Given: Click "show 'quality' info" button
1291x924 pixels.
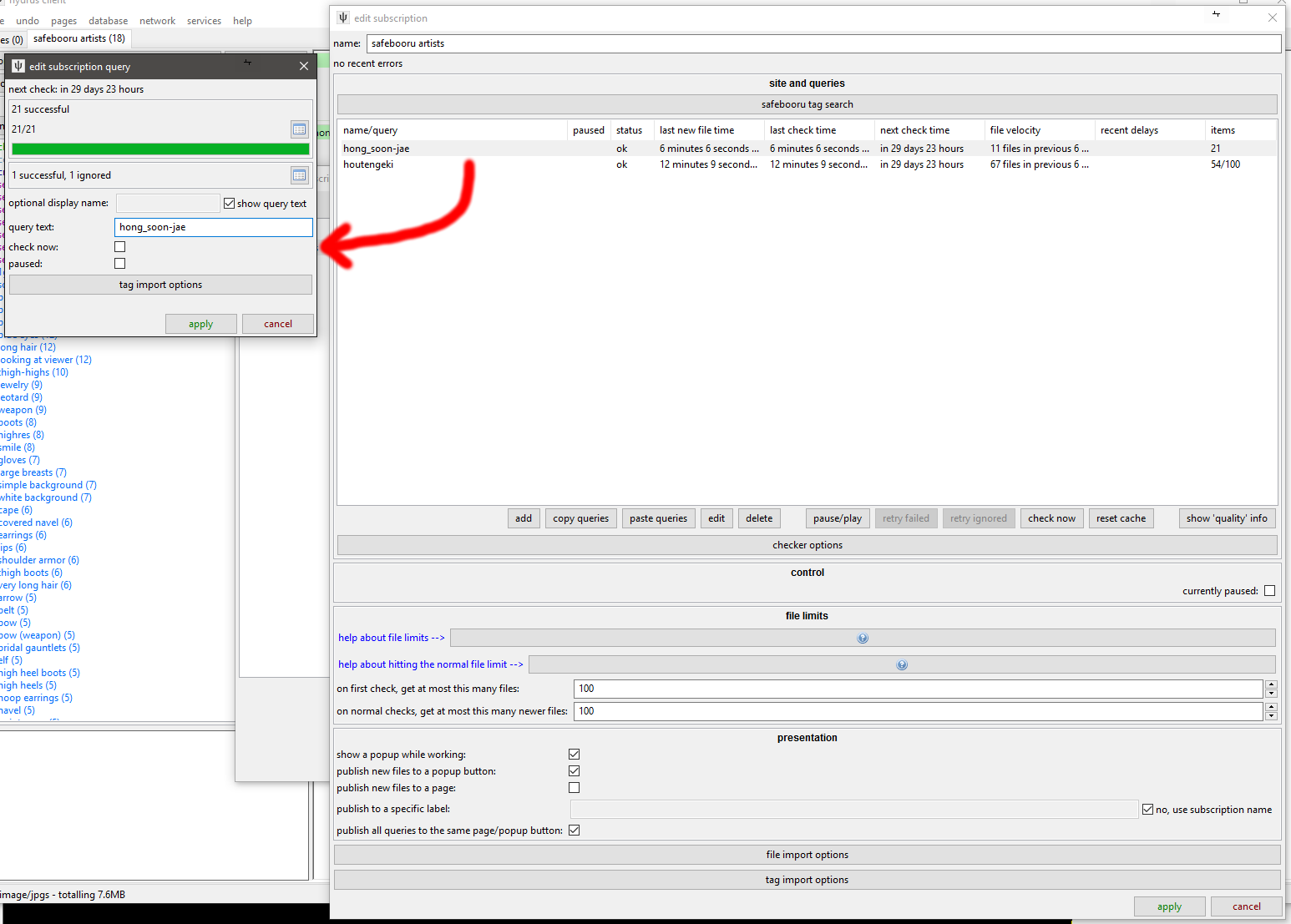Looking at the screenshot, I should 1228,518.
